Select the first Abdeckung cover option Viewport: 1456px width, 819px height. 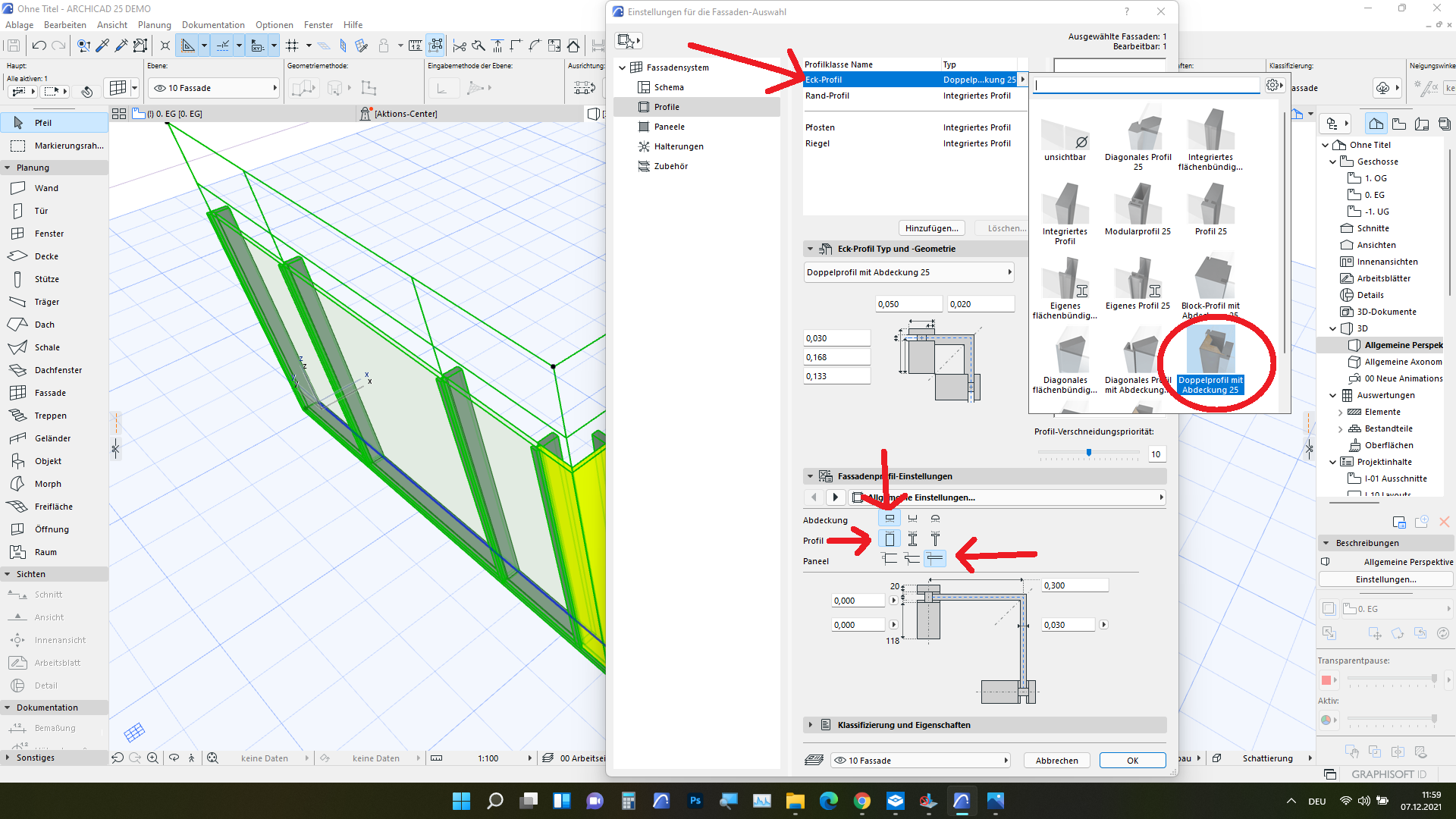pyautogui.click(x=890, y=519)
